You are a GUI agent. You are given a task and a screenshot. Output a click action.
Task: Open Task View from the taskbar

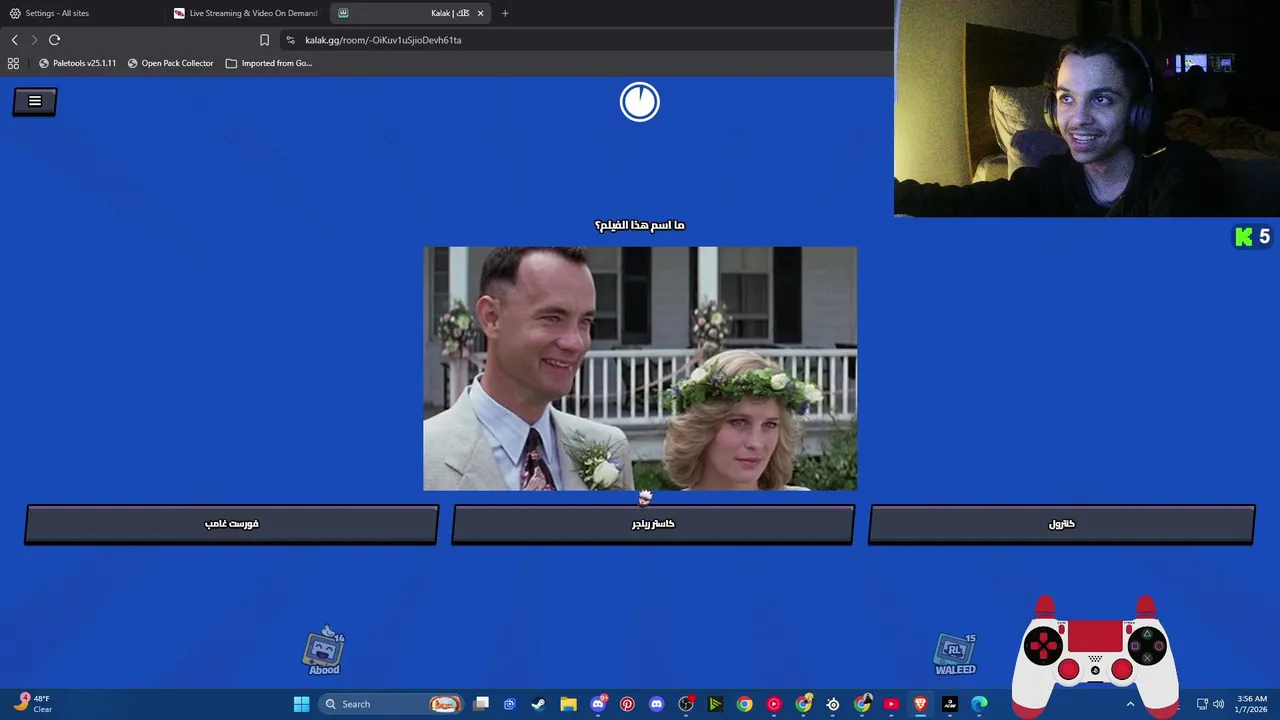(481, 704)
